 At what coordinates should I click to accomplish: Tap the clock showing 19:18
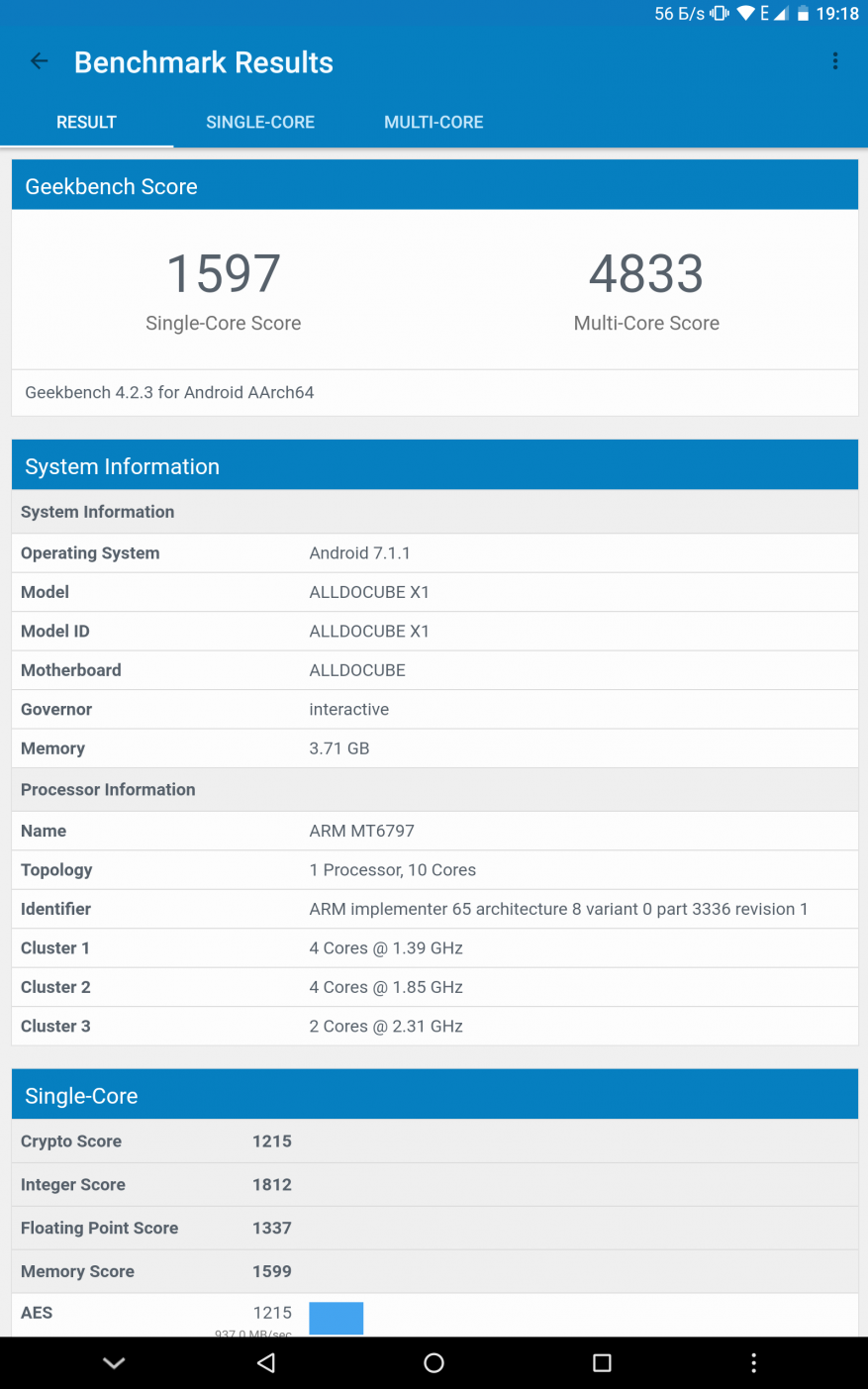coord(837,14)
